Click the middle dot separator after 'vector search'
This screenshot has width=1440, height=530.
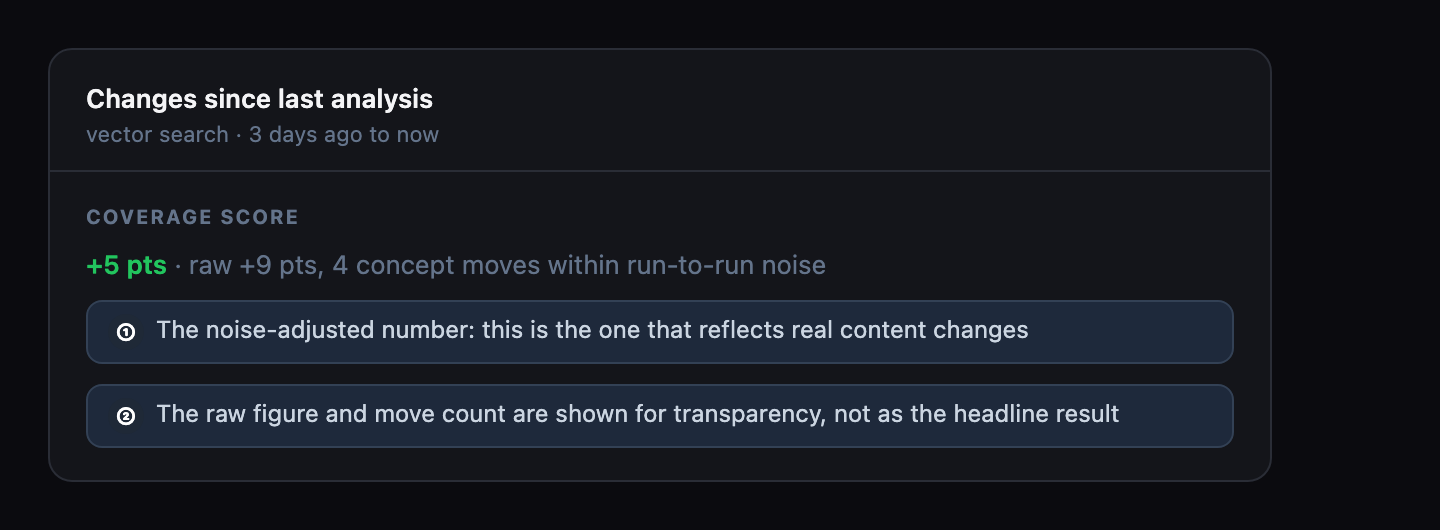point(239,134)
